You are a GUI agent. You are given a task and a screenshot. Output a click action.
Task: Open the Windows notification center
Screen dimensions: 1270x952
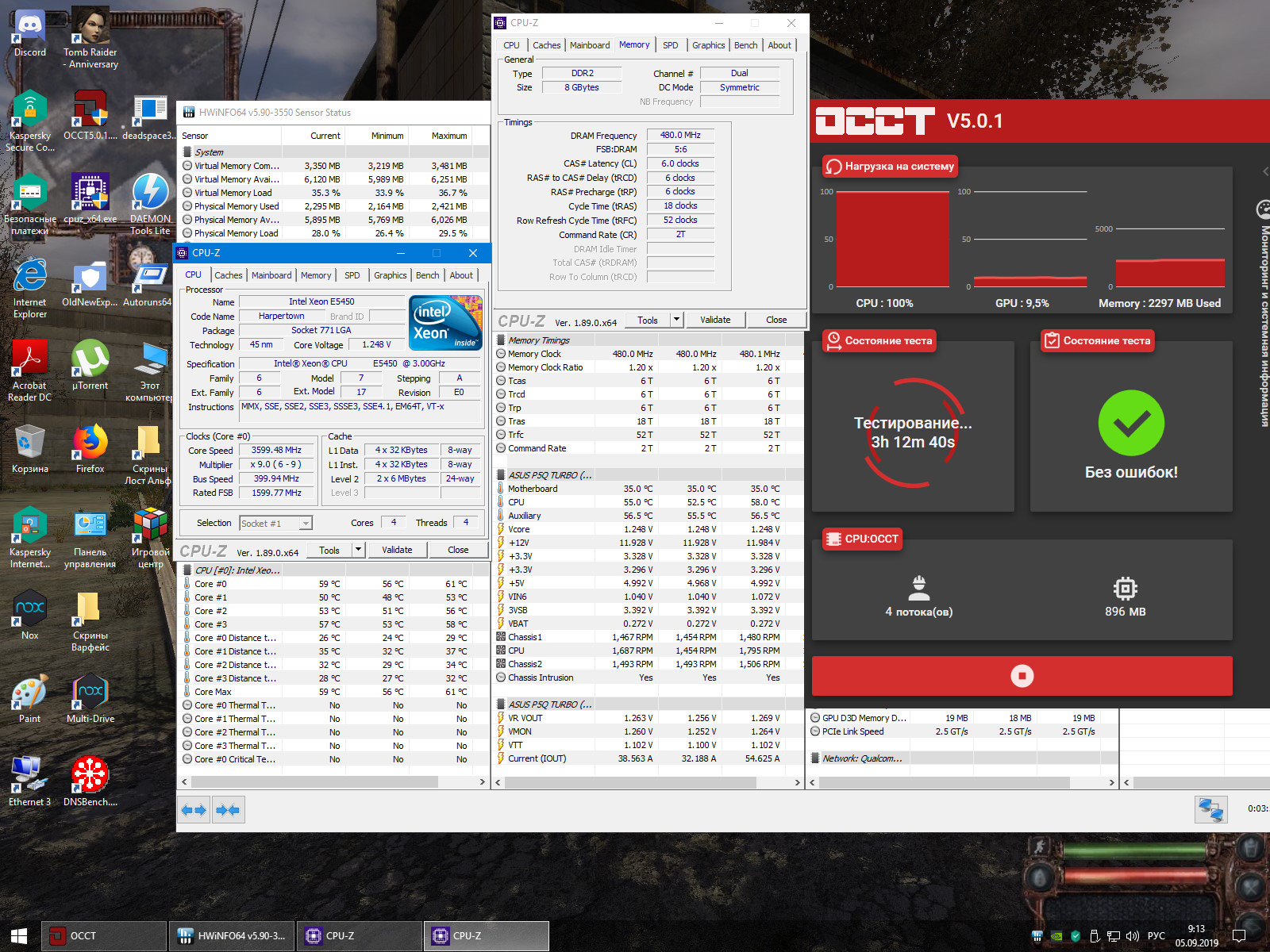click(x=1239, y=936)
